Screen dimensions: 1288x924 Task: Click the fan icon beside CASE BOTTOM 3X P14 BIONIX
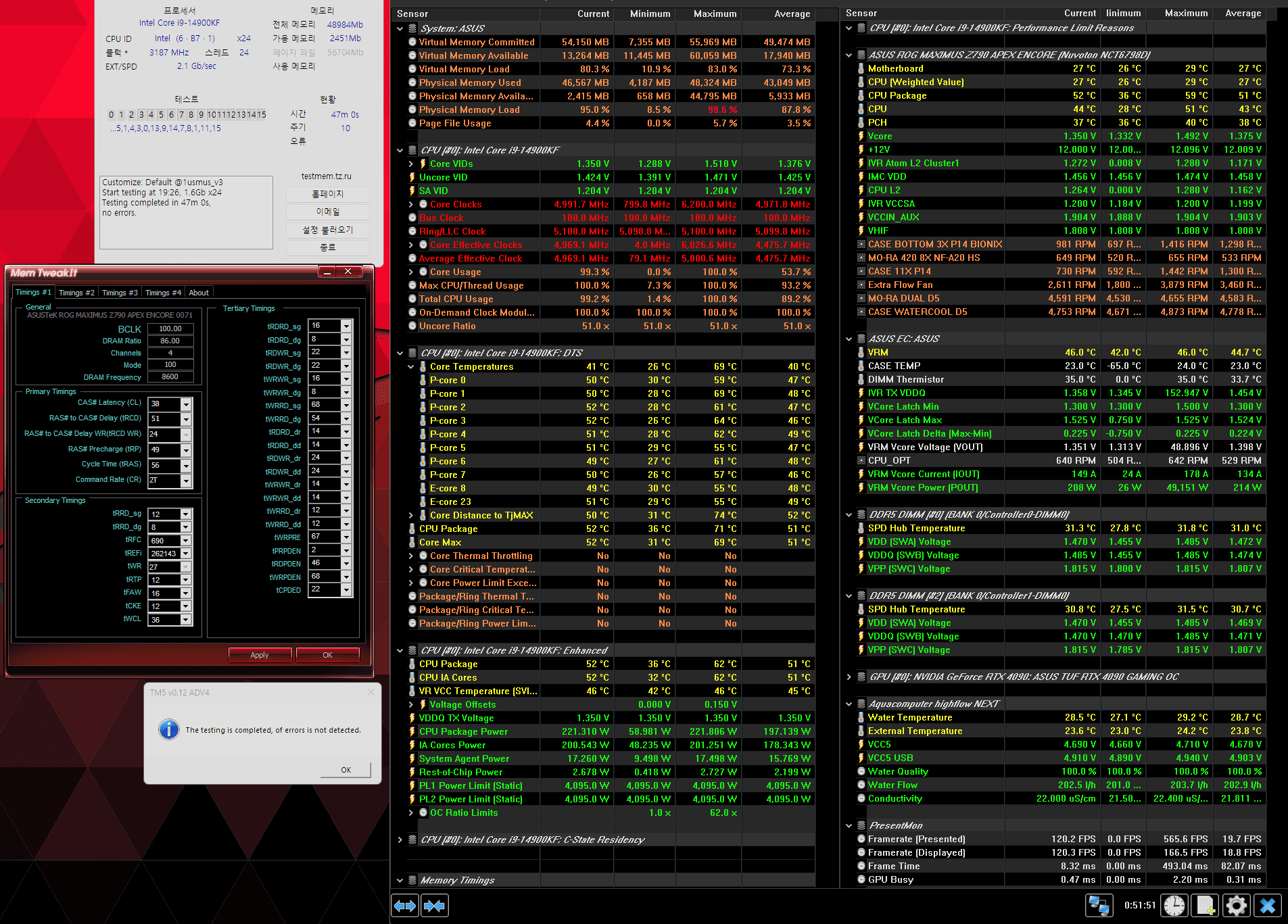pos(861,244)
